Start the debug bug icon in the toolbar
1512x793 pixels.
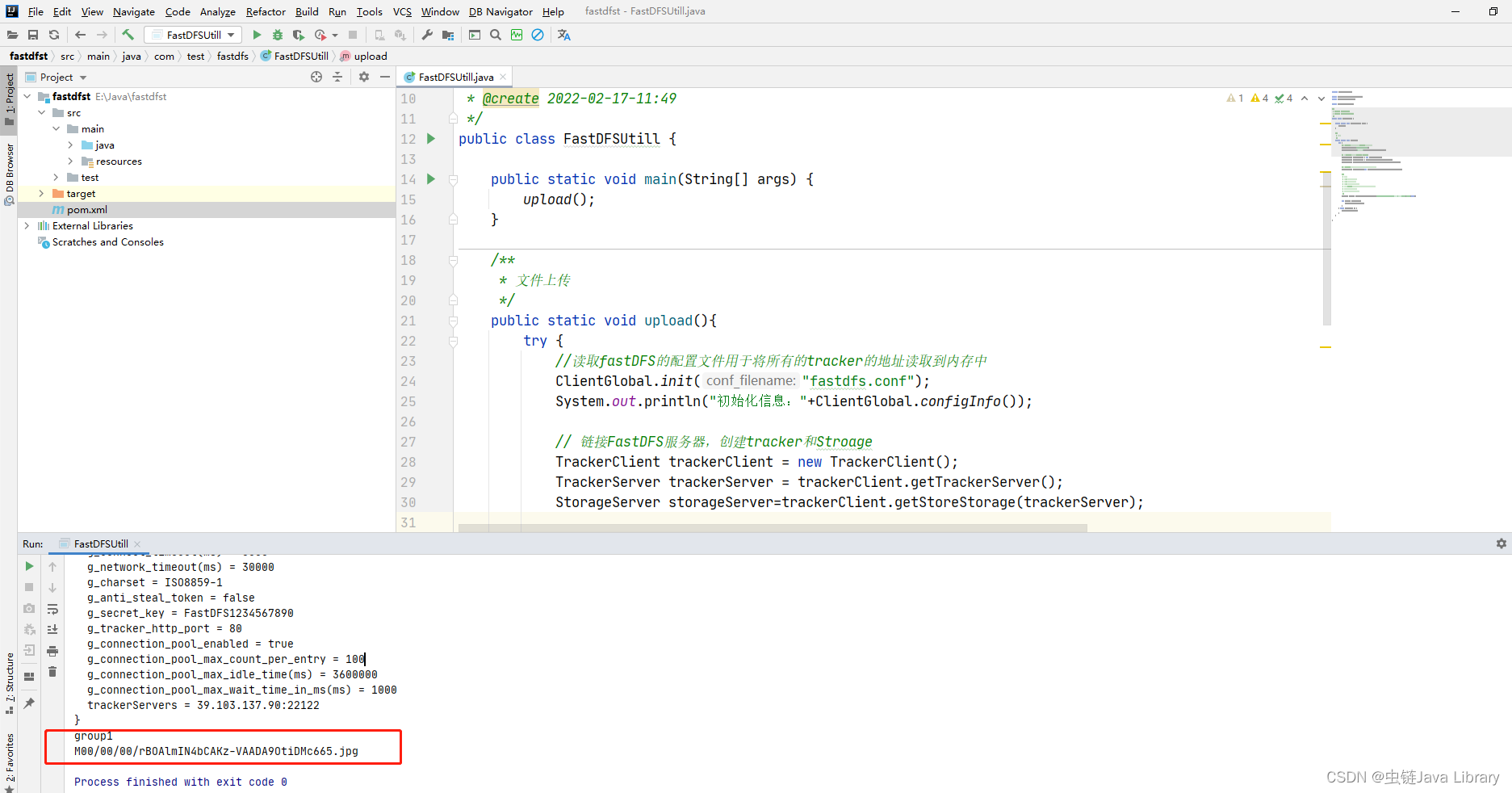tap(278, 35)
